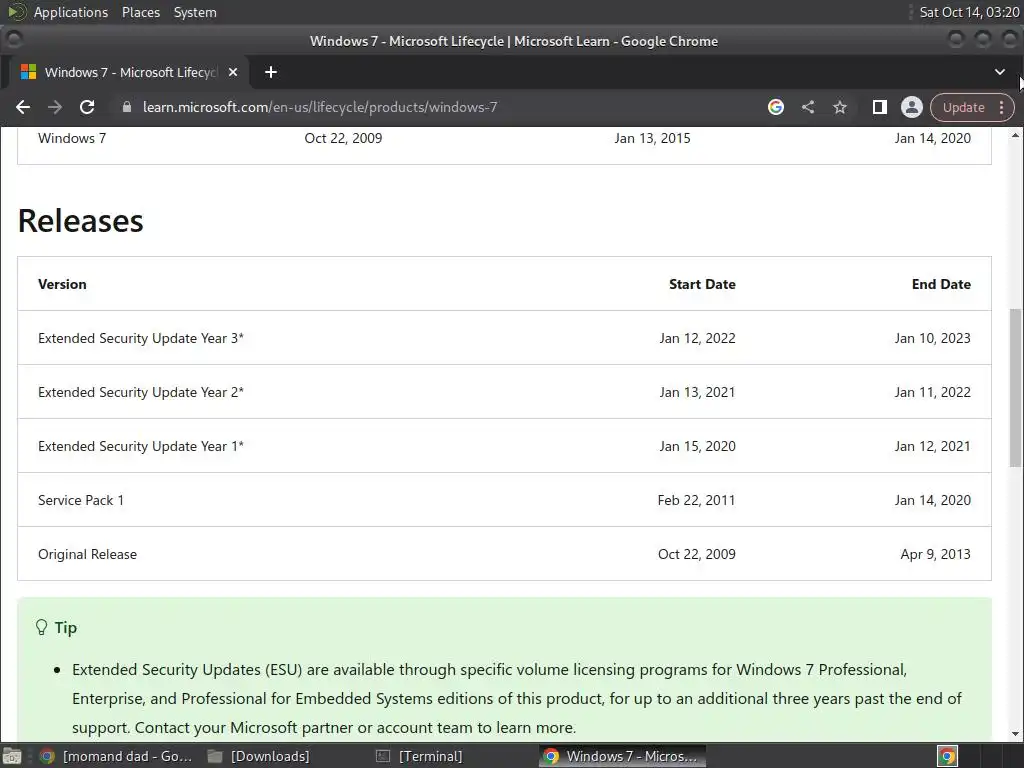Open Chrome three-dot menu
The height and width of the screenshot is (768, 1024).
1002,107
